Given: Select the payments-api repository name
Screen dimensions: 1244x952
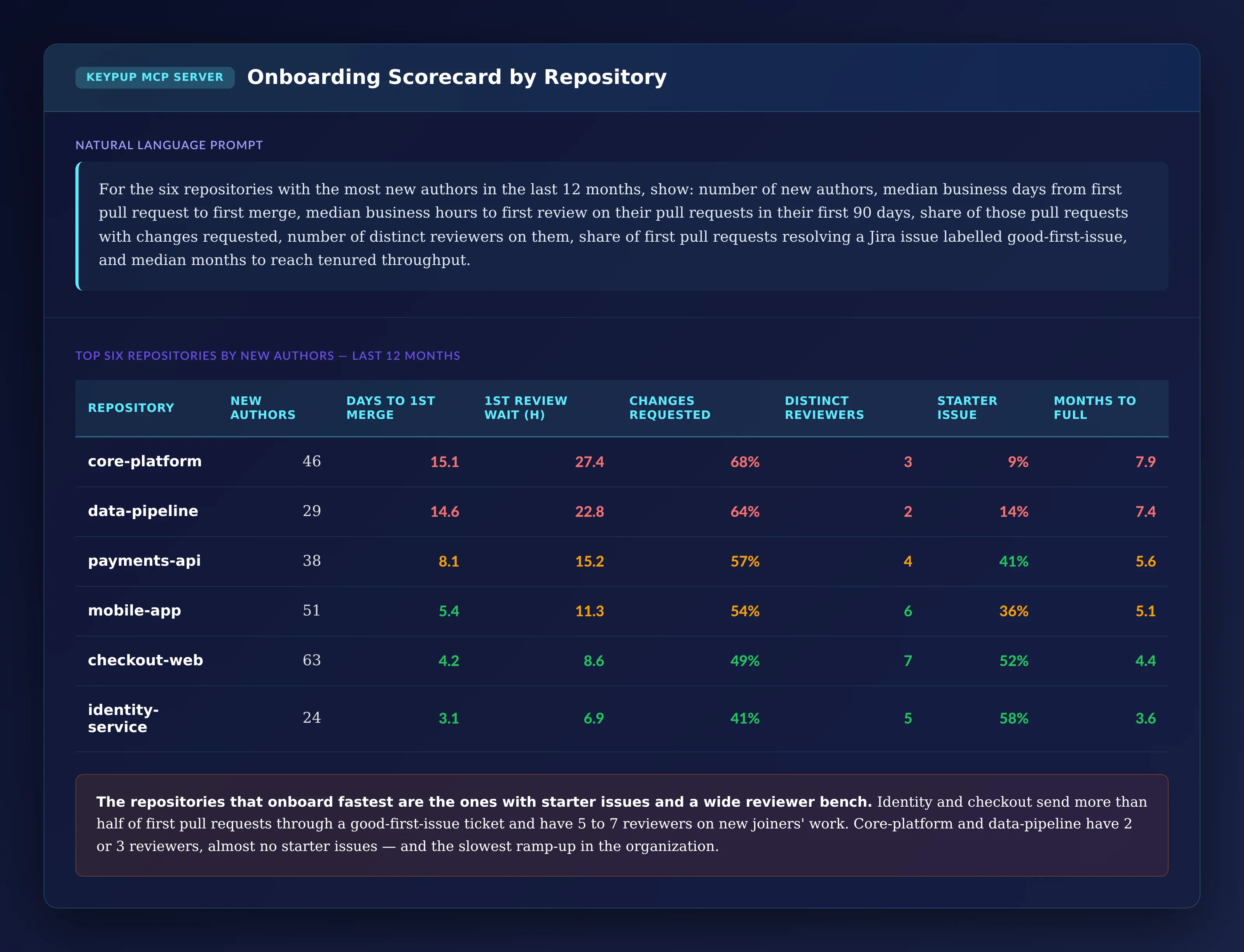Looking at the screenshot, I should 144,561.
